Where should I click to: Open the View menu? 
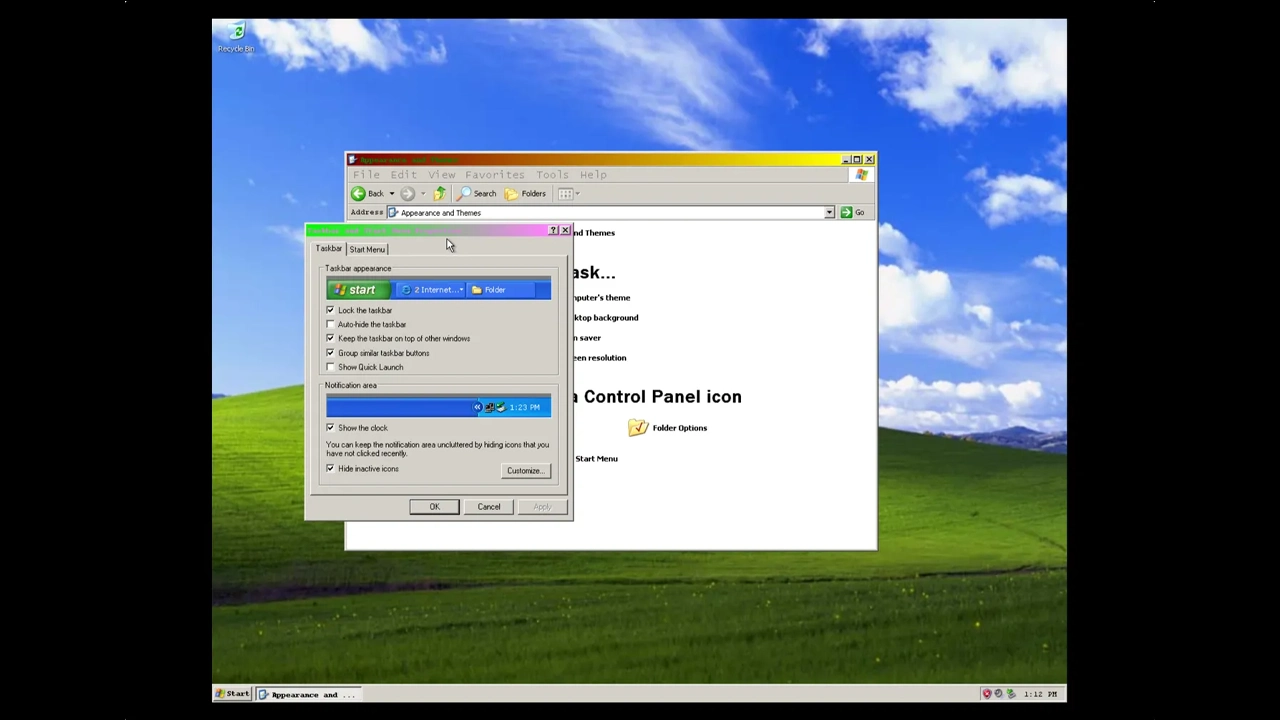pyautogui.click(x=441, y=175)
